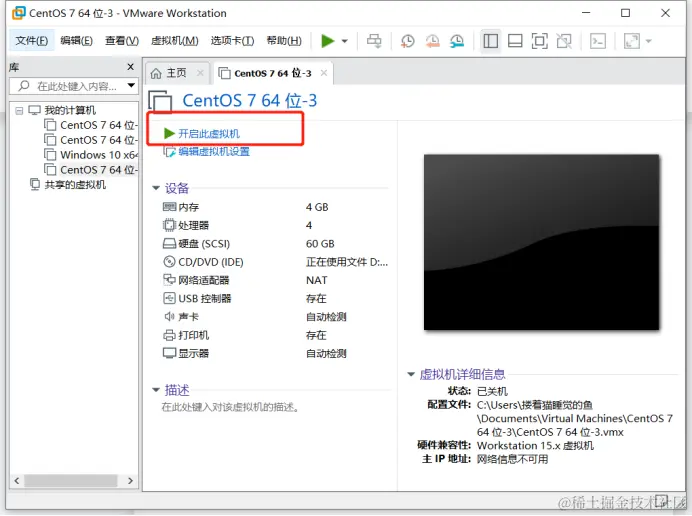Click the stretch guest display icon

pyautogui.click(x=632, y=41)
